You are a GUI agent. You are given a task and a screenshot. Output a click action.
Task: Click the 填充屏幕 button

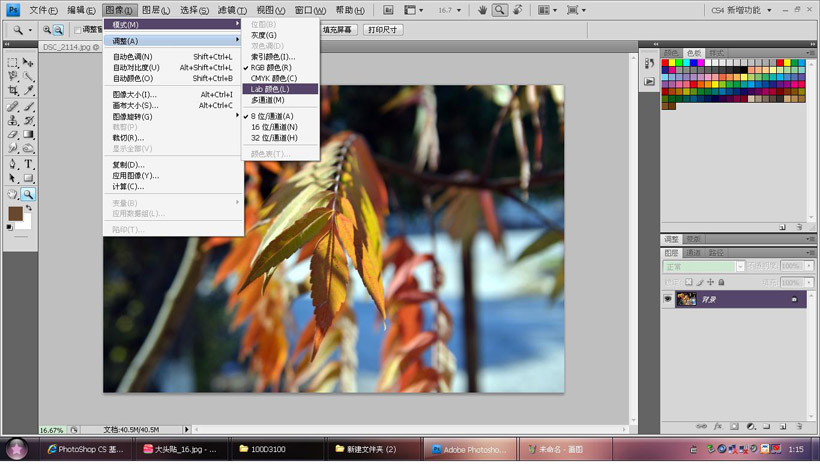click(337, 30)
